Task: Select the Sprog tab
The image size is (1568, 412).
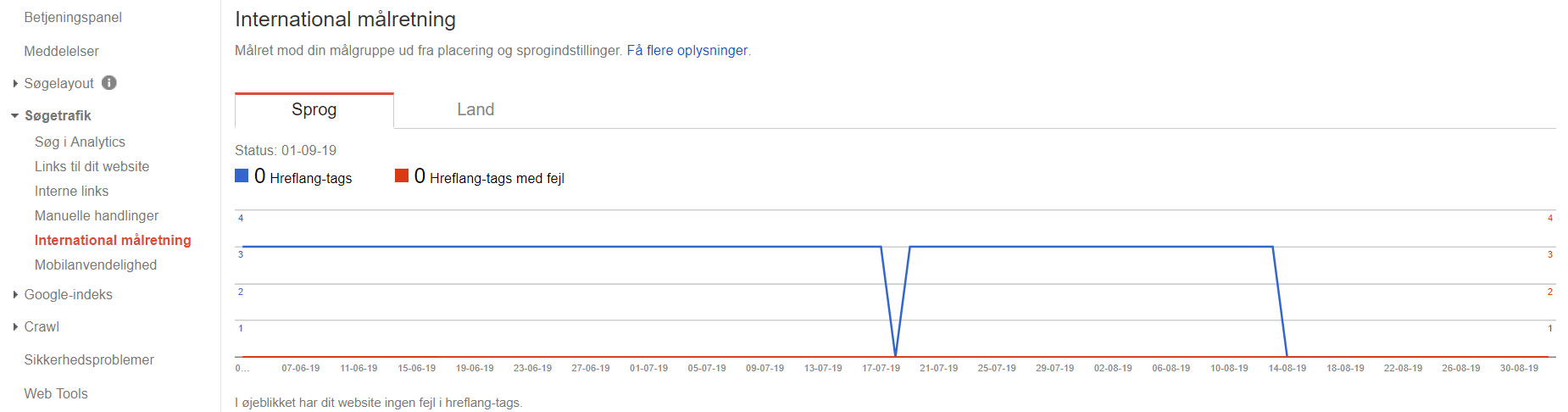Action: point(314,110)
